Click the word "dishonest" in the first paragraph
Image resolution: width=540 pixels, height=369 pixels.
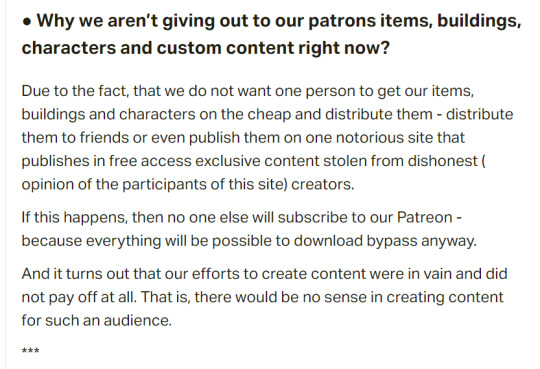[443, 161]
